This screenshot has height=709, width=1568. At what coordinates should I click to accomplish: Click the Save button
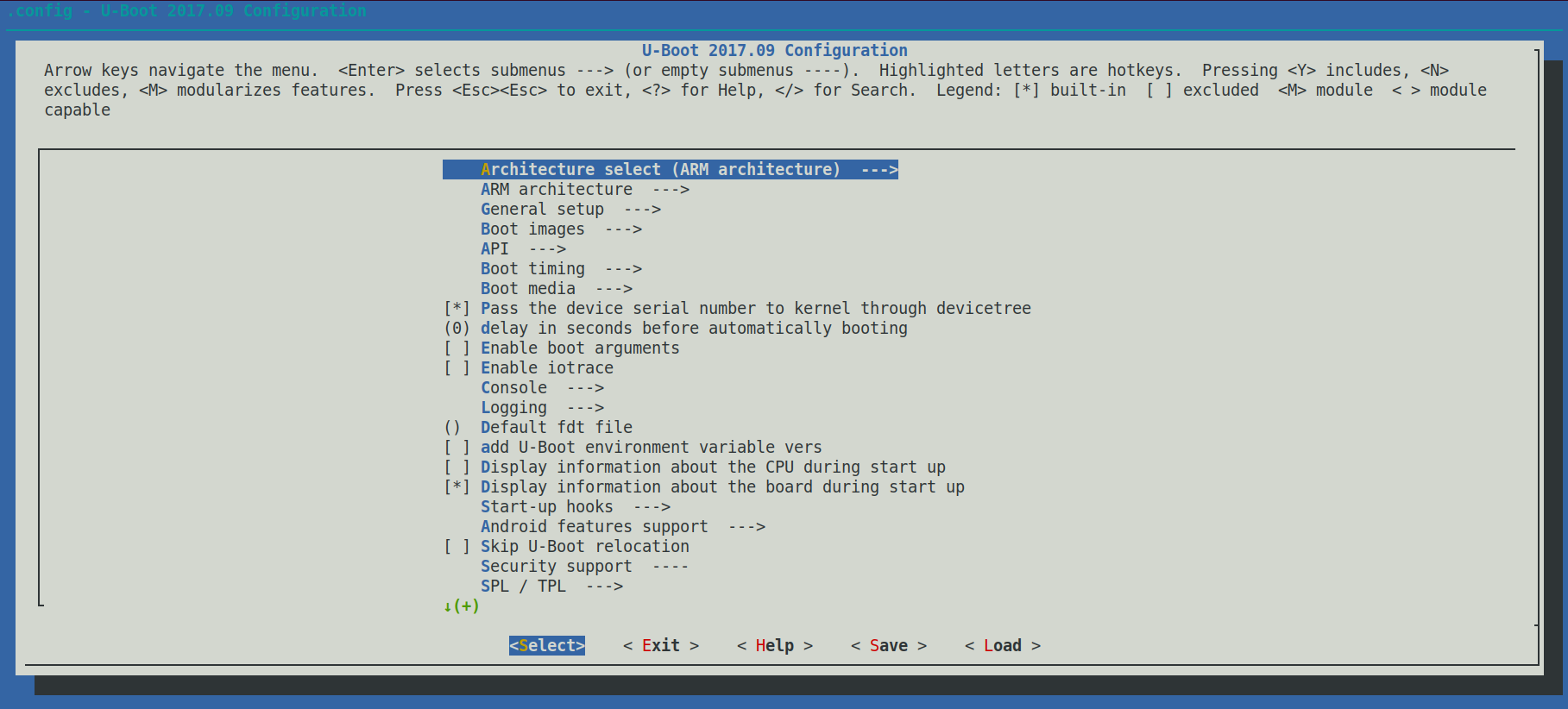[888, 646]
